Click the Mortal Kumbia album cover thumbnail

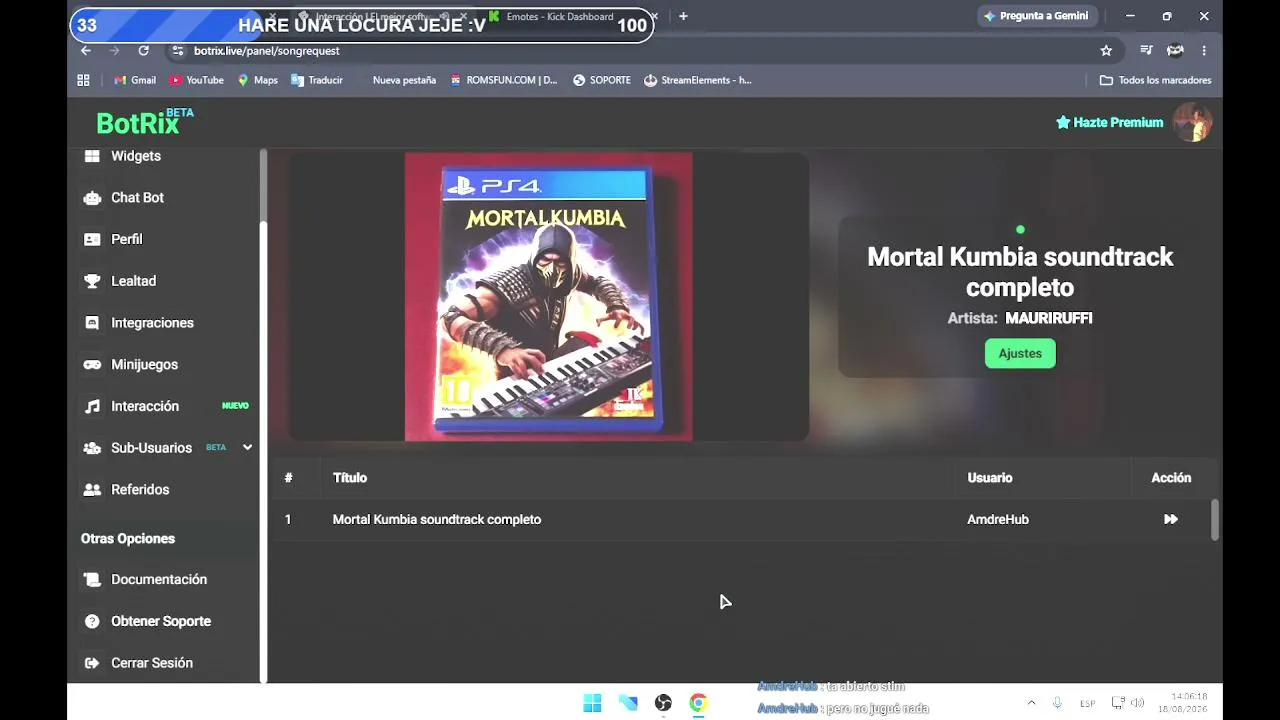548,297
